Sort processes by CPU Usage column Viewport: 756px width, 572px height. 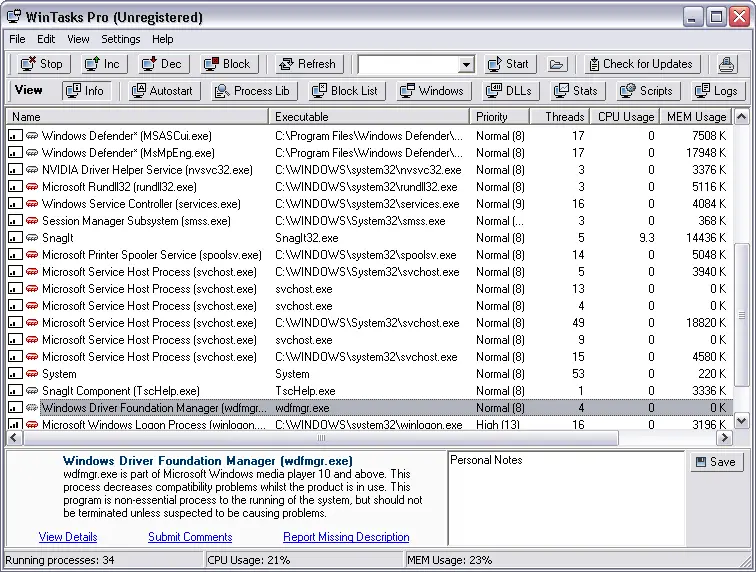tap(625, 117)
